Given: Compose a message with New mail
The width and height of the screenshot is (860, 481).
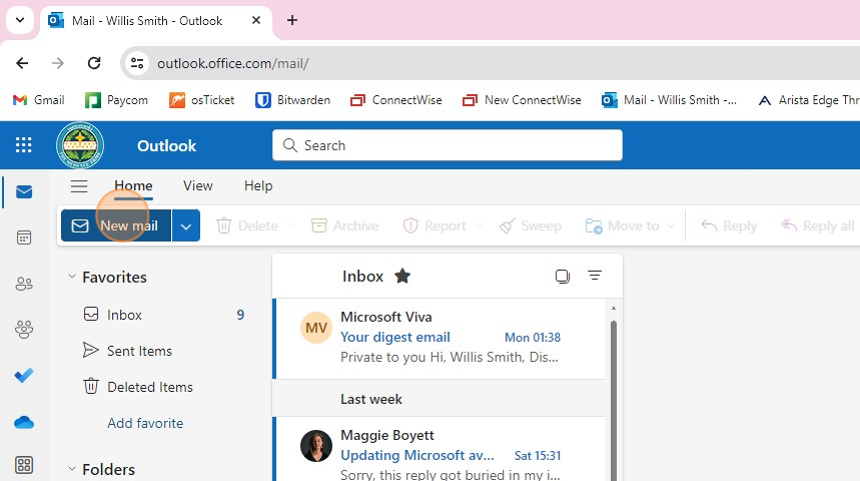Looking at the screenshot, I should [x=116, y=226].
